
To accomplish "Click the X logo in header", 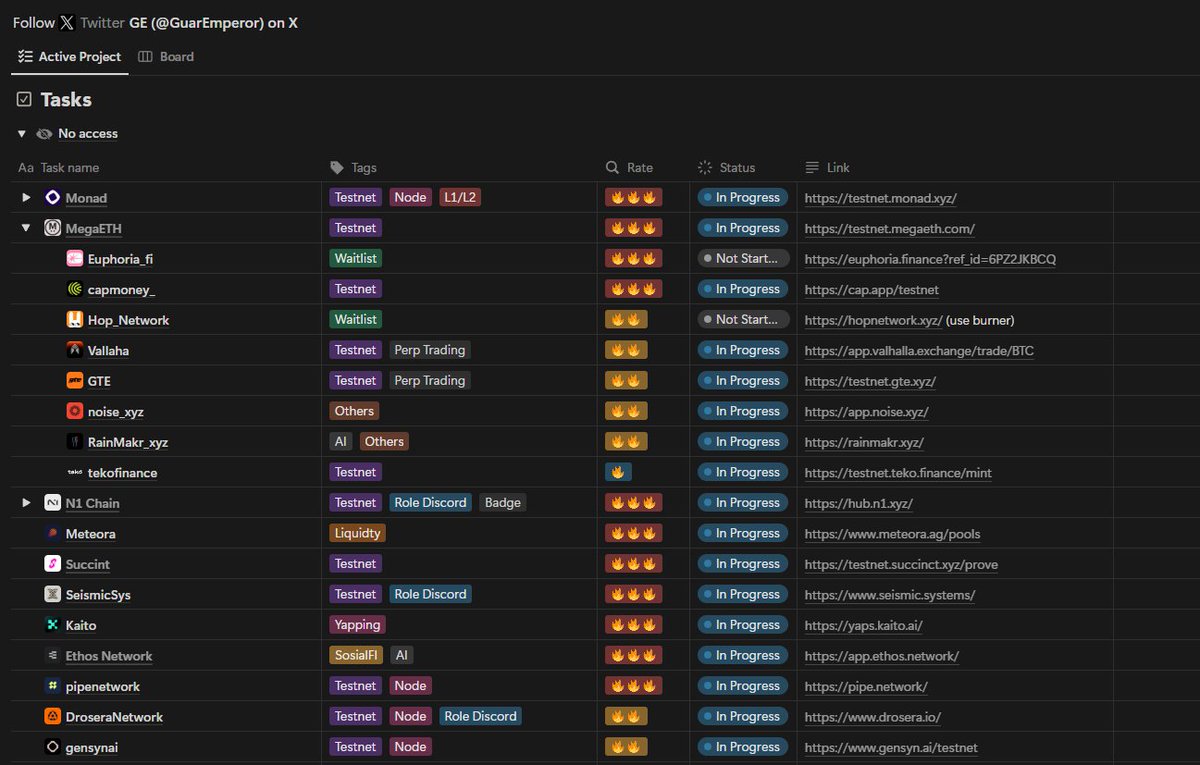I will pyautogui.click(x=67, y=22).
